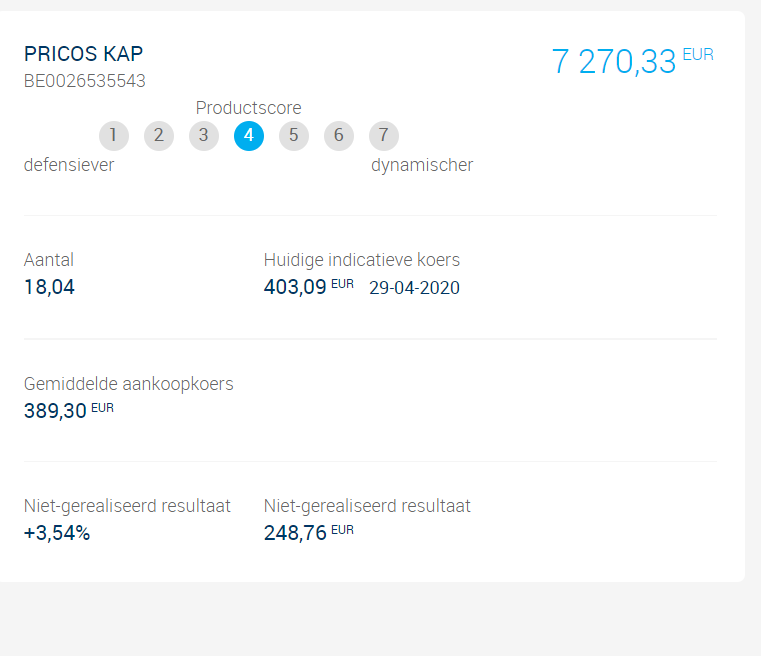Click the Productscore label
Viewport: 761px width, 656px height.
(x=248, y=108)
